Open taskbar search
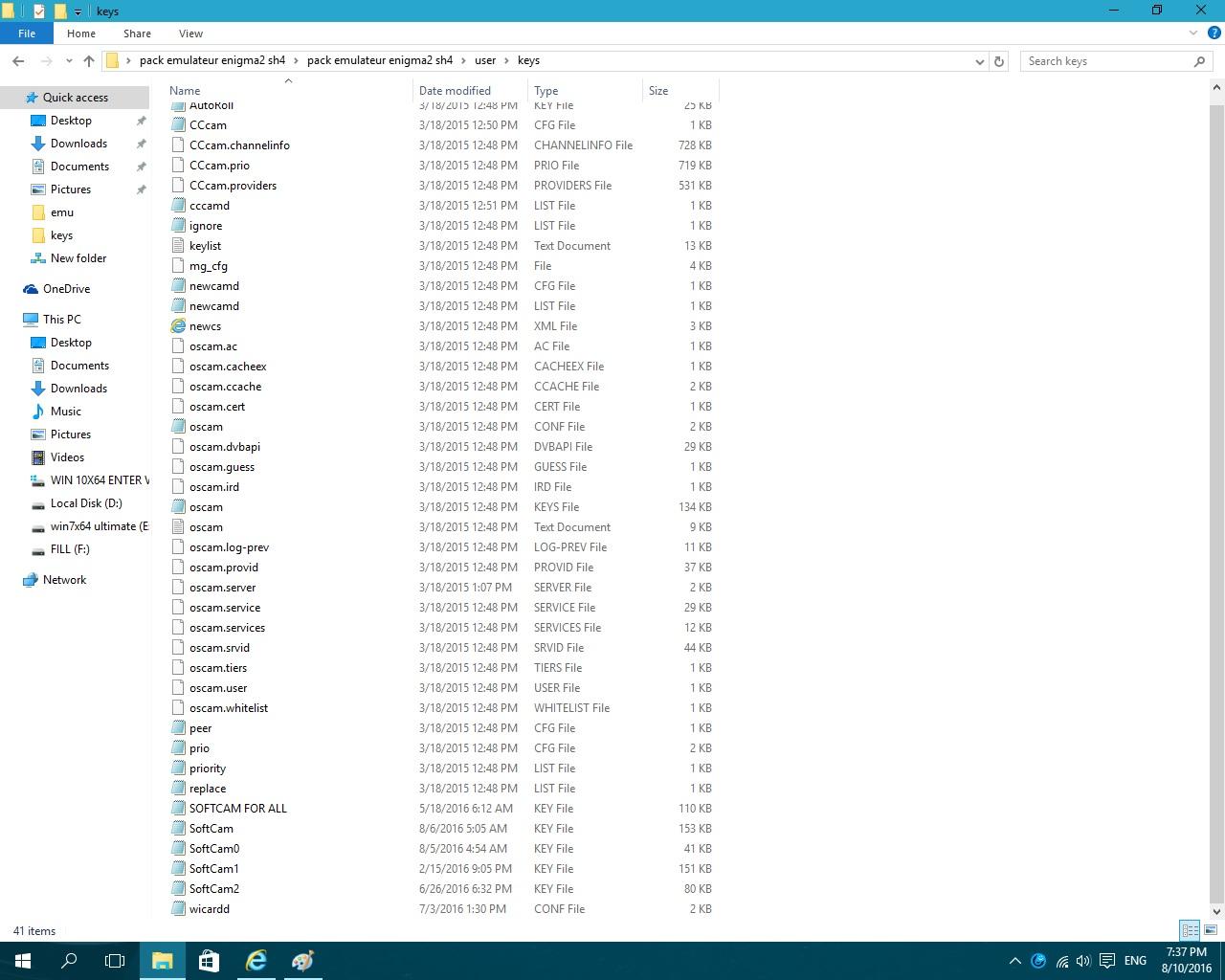The image size is (1225, 980). 69,961
